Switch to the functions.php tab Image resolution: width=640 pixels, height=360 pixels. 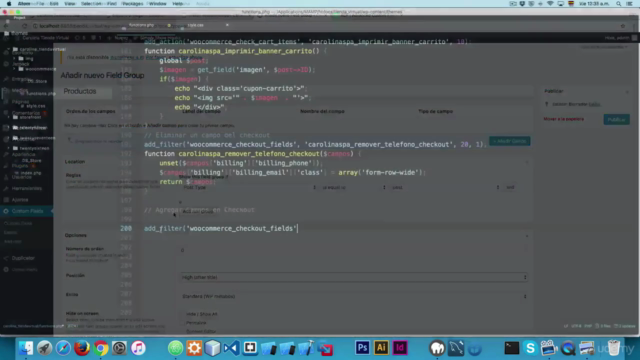coord(141,25)
